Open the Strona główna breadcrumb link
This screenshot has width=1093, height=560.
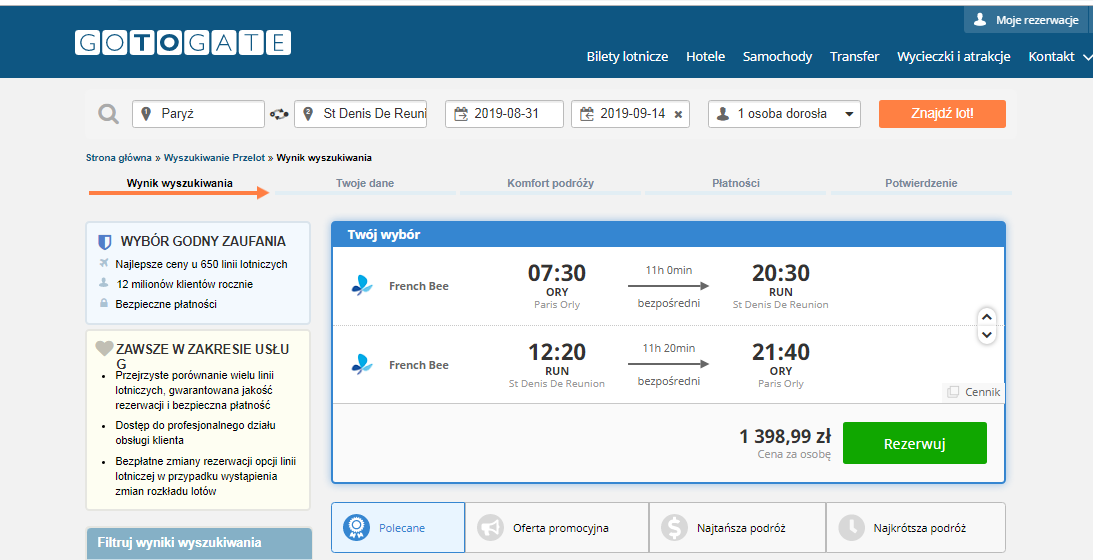pyautogui.click(x=119, y=158)
